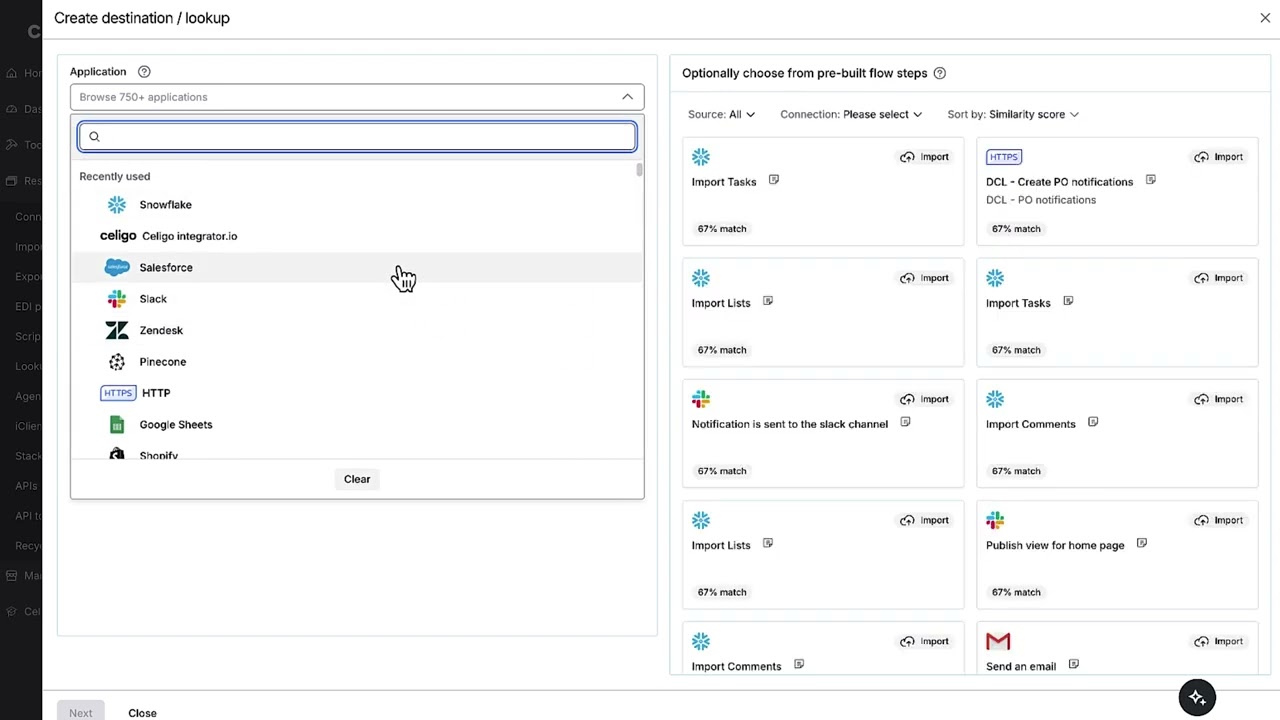
Task: Open the Source: All filter dropdown
Action: click(x=721, y=114)
